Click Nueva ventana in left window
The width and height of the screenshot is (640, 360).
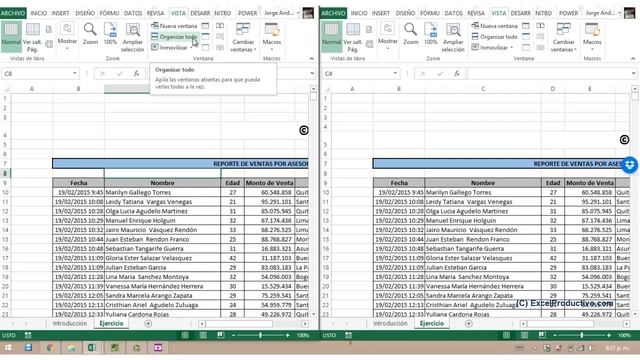tap(174, 26)
